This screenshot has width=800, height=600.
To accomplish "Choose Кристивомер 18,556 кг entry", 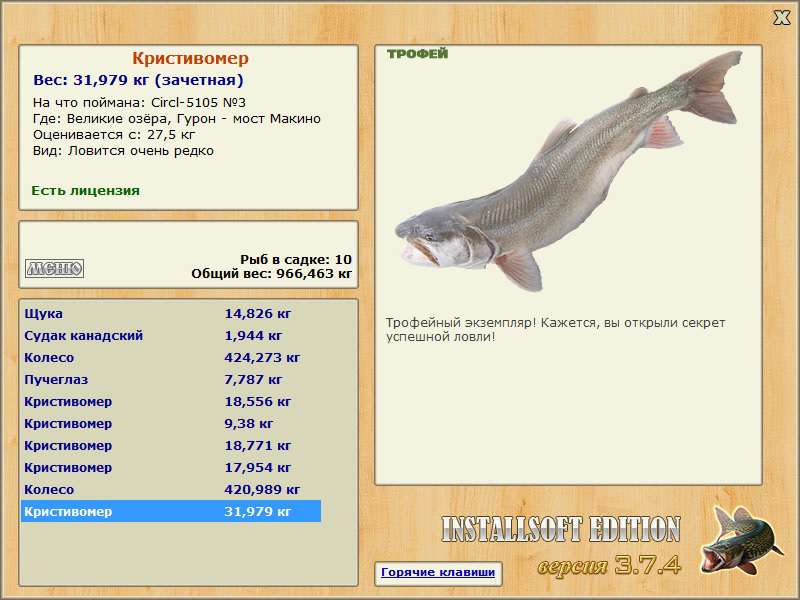I will (170, 401).
